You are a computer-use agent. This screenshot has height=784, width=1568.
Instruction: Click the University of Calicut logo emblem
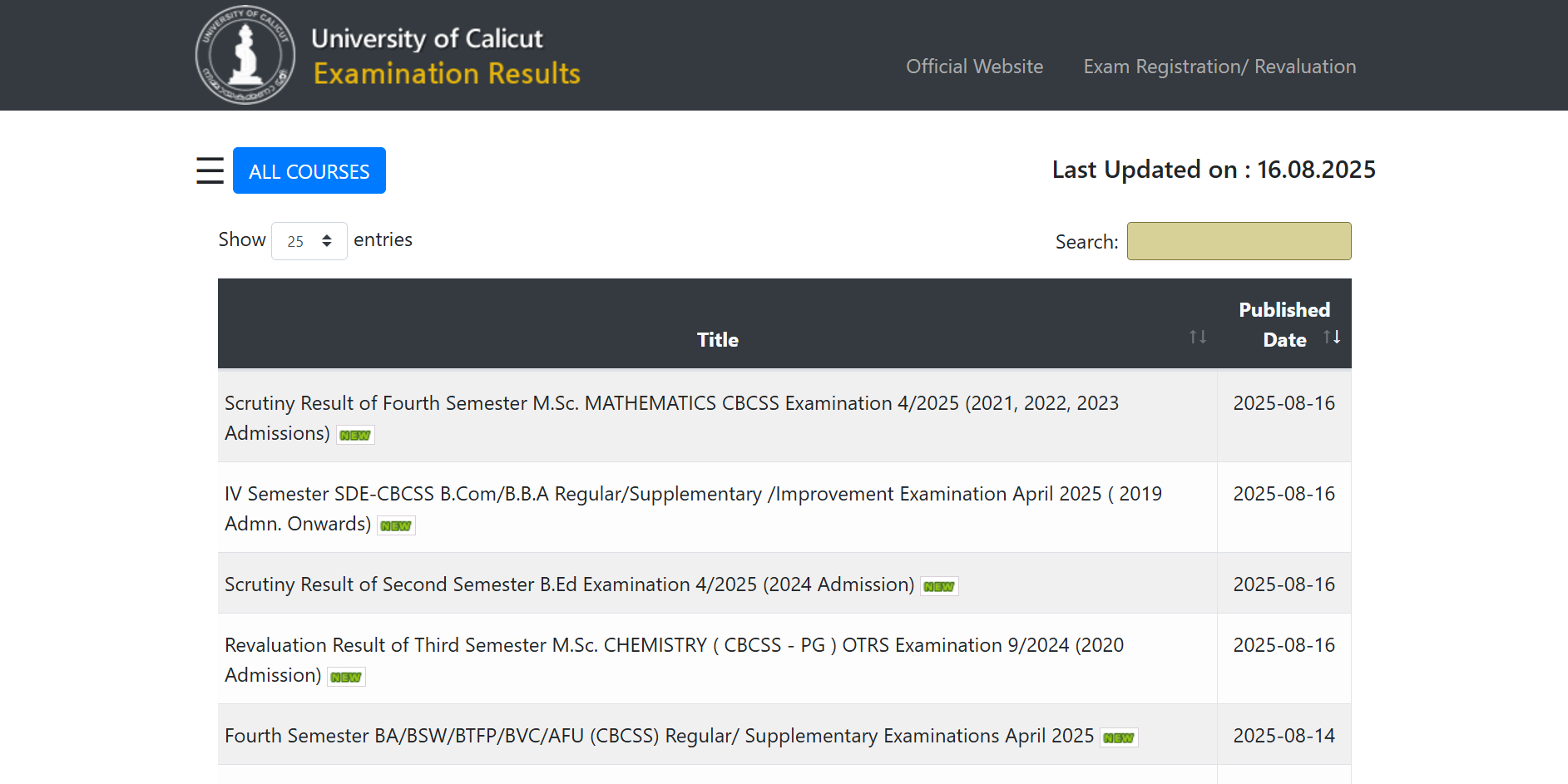click(245, 55)
